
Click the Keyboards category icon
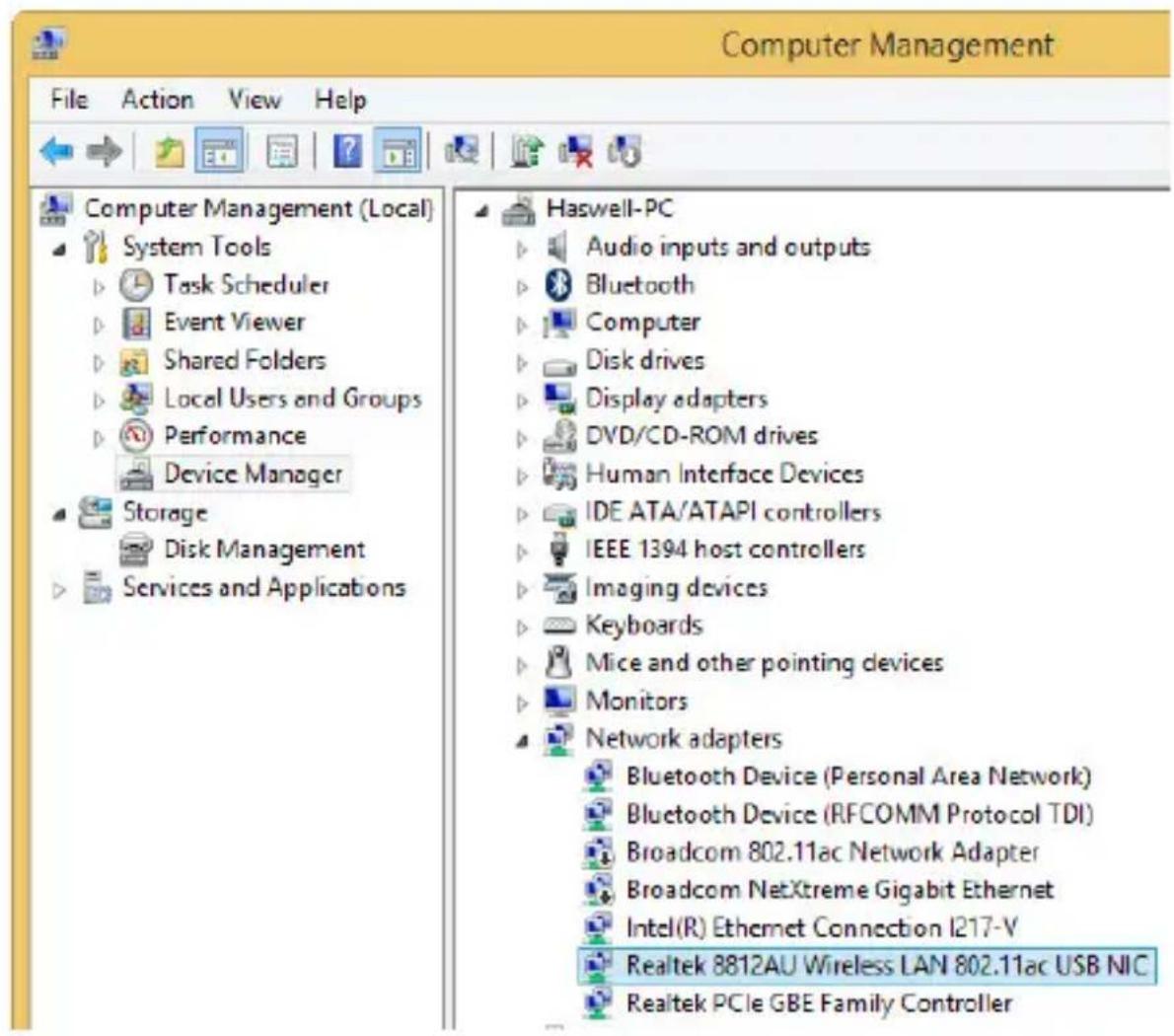(x=558, y=625)
